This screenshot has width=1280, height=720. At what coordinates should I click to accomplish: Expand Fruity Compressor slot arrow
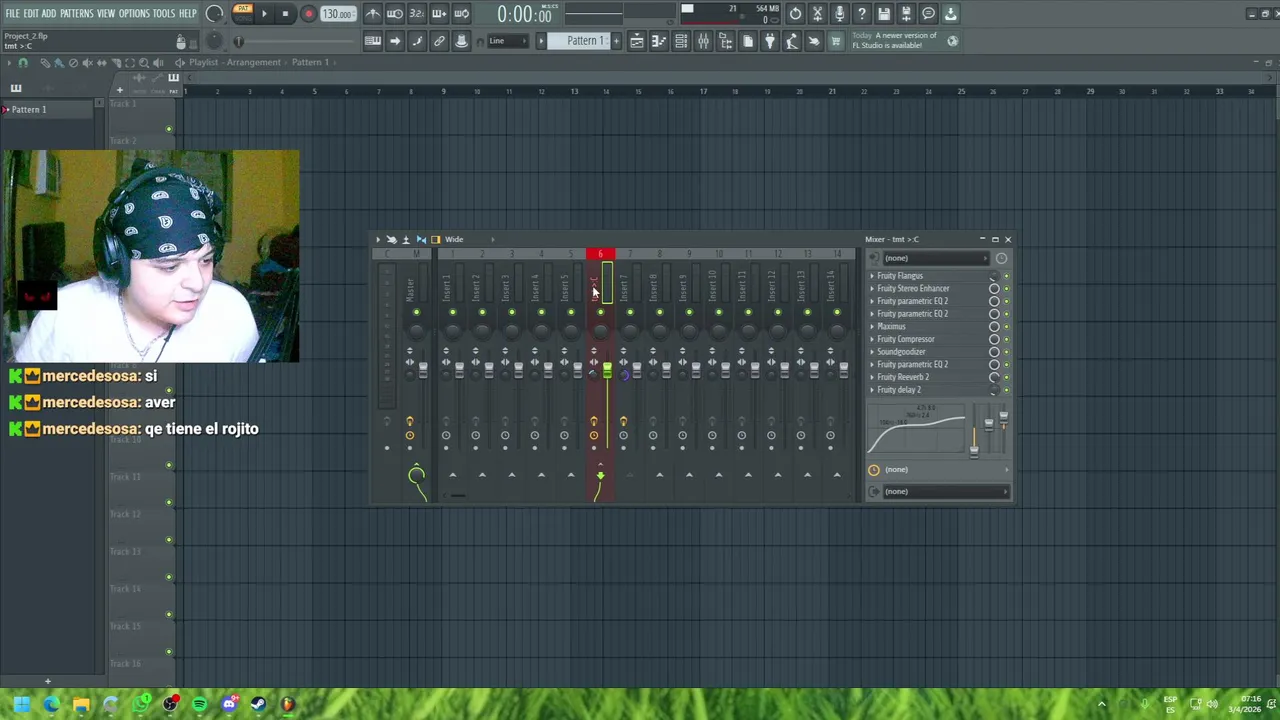click(x=872, y=340)
